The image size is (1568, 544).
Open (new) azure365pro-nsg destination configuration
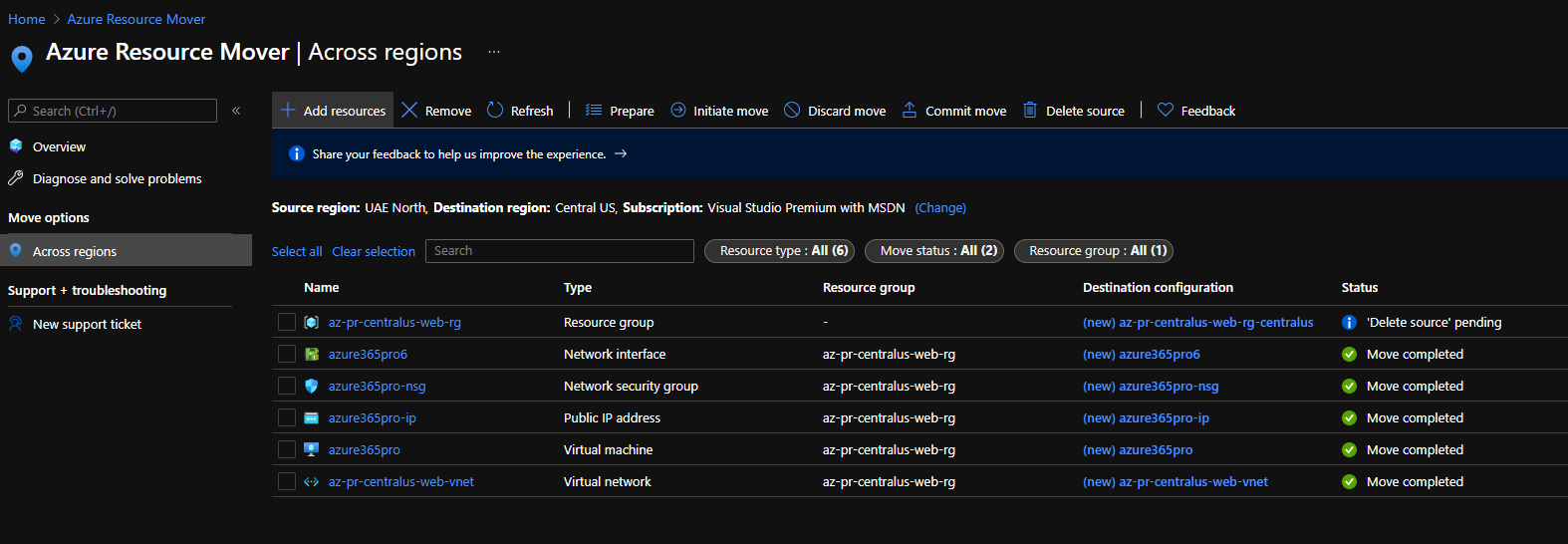(1151, 386)
